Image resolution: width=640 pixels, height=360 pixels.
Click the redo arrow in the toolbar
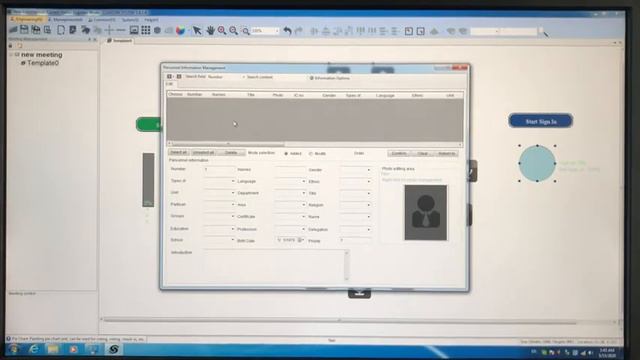tap(299, 31)
